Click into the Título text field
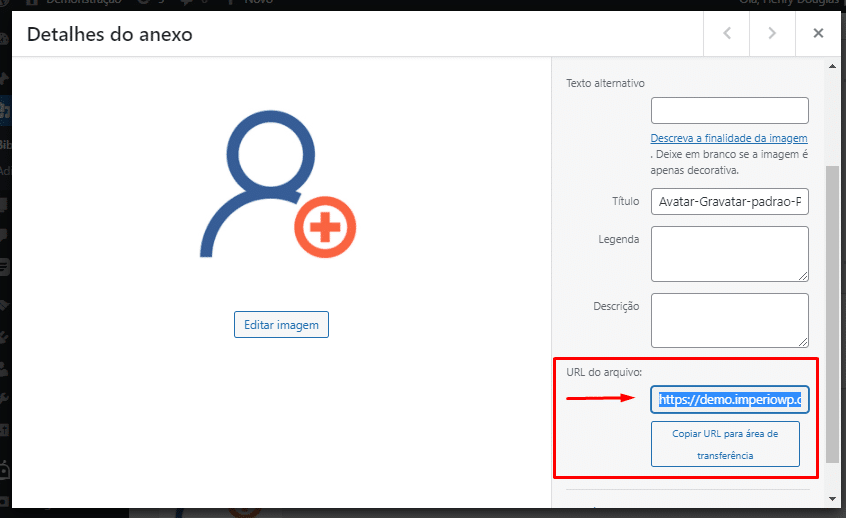846x518 pixels. click(x=729, y=202)
